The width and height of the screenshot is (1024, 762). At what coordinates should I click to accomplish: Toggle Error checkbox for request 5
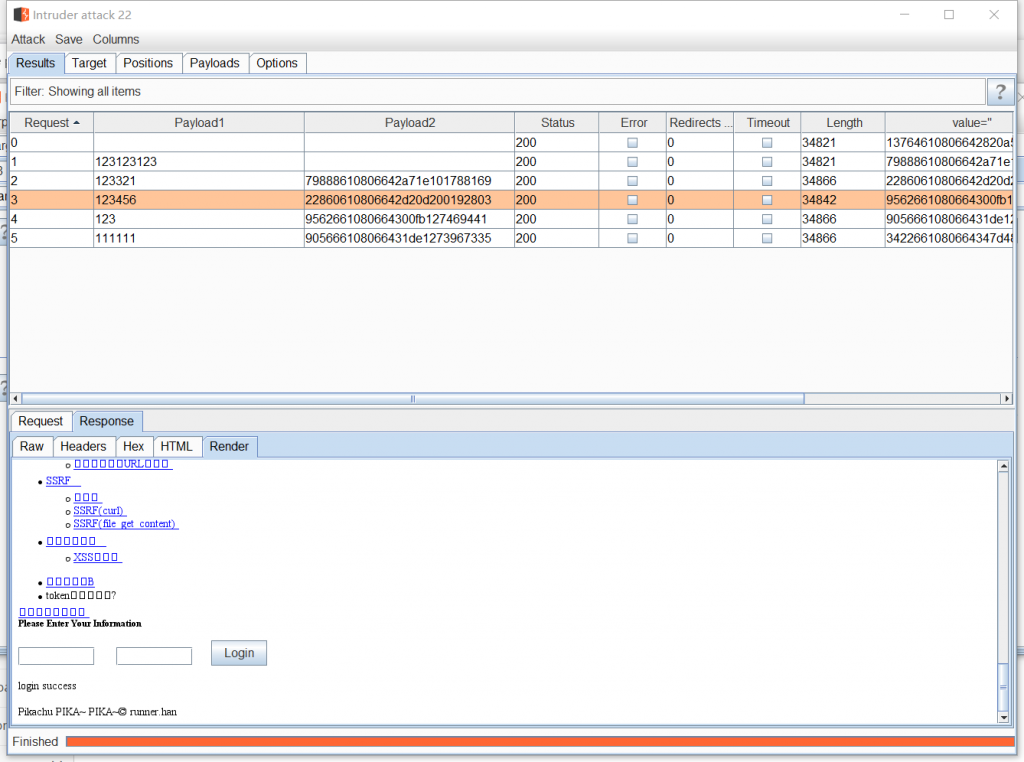click(x=632, y=238)
